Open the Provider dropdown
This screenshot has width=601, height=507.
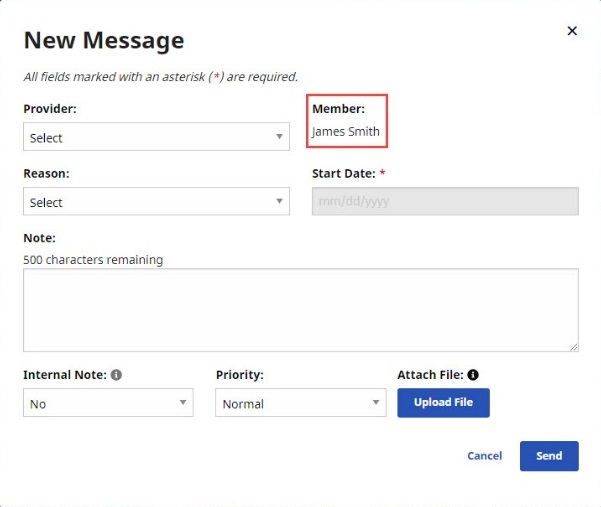click(156, 137)
